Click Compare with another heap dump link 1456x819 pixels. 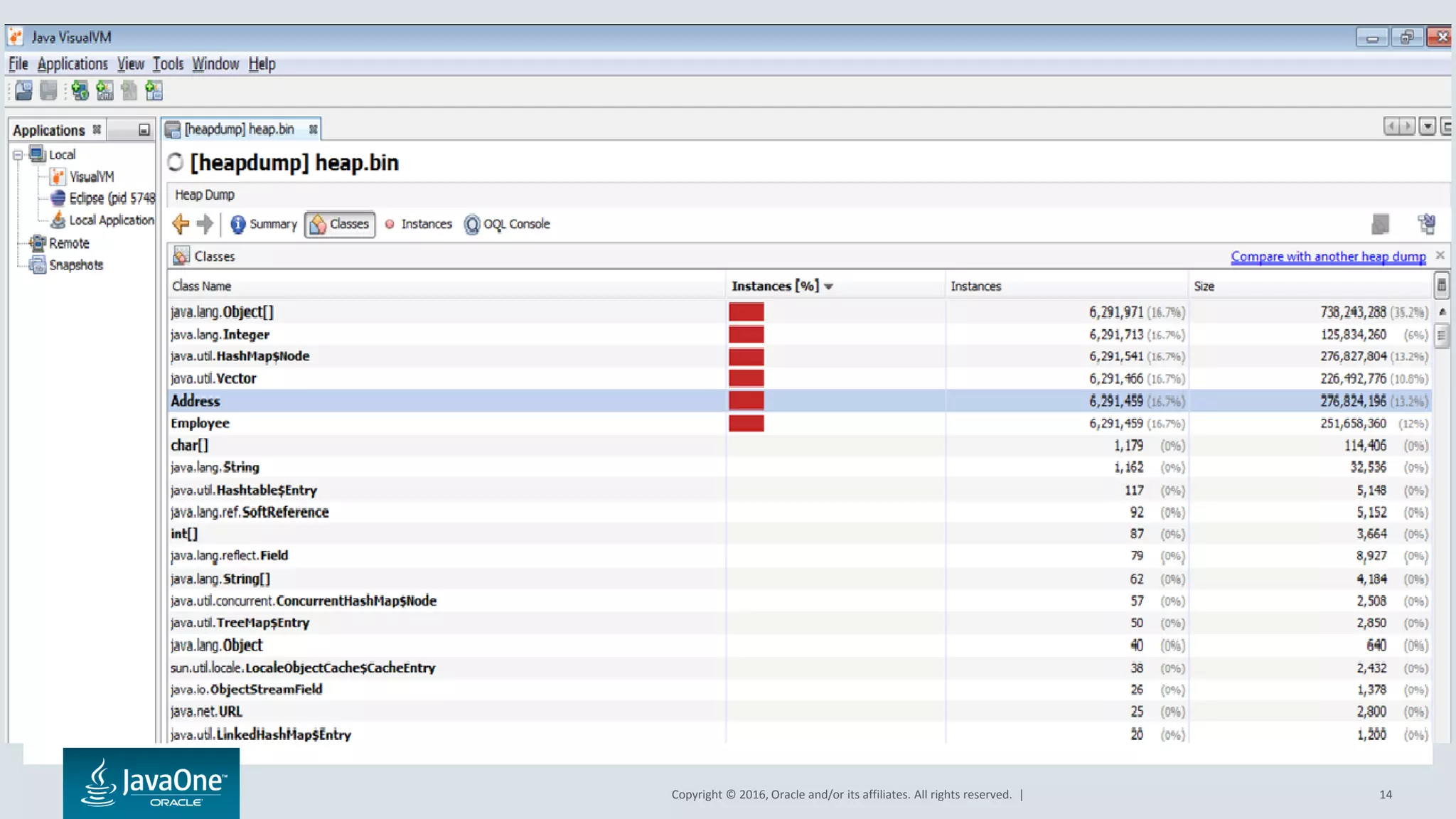(x=1327, y=257)
